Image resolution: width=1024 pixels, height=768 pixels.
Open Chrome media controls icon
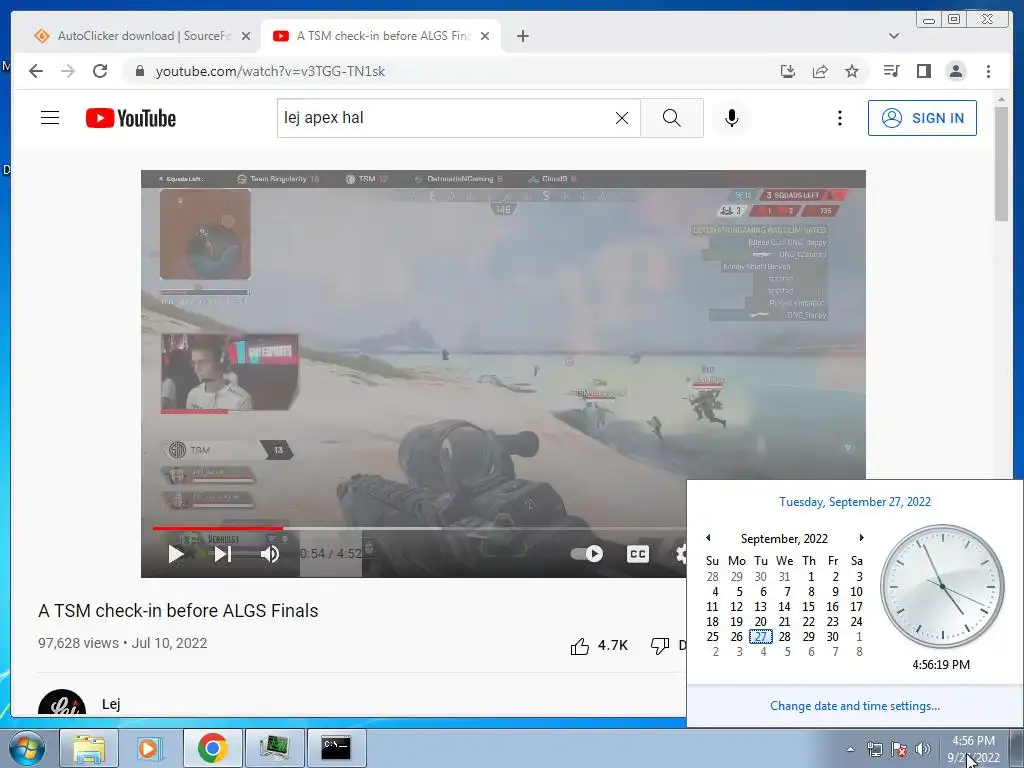click(891, 71)
